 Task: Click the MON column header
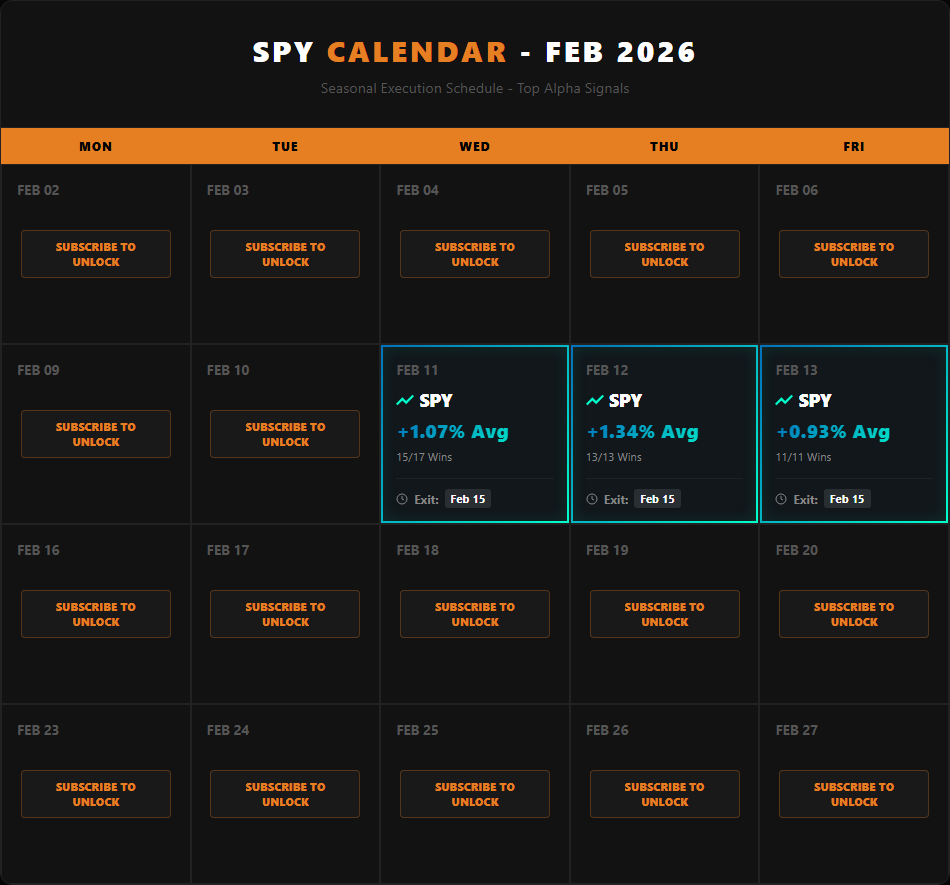(x=95, y=146)
